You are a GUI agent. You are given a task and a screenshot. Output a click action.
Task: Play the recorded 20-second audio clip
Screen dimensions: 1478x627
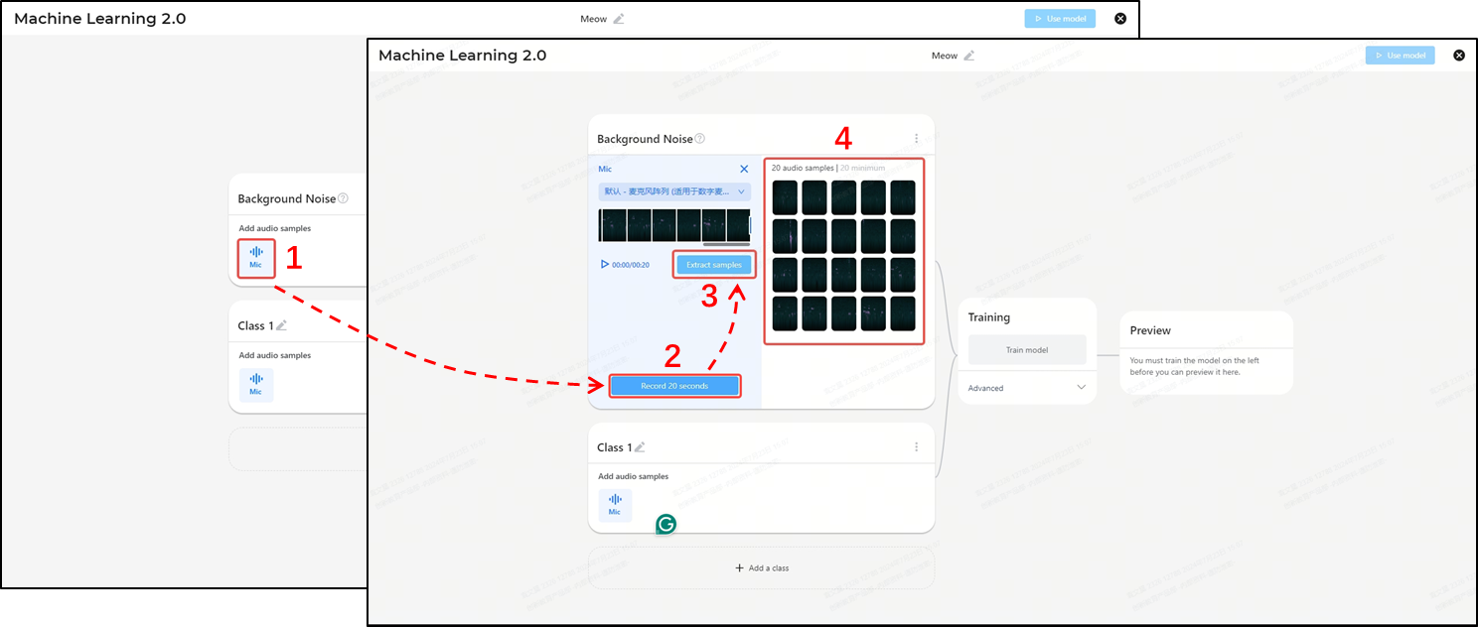pyautogui.click(x=604, y=265)
